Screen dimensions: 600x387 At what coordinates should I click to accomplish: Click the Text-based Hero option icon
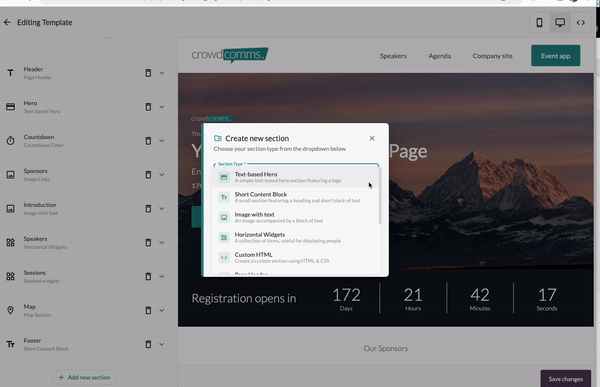click(224, 177)
